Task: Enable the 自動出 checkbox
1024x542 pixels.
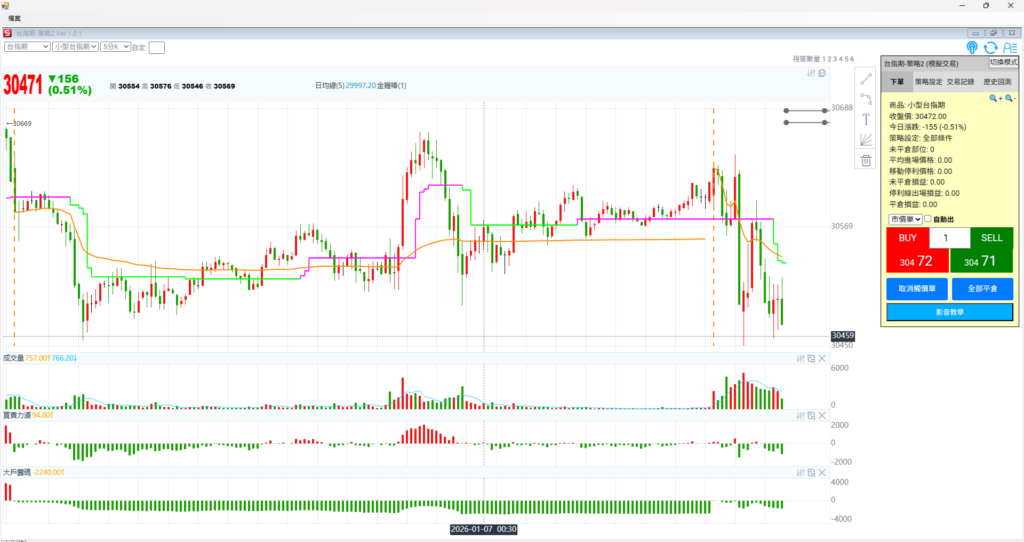Action: click(927, 219)
